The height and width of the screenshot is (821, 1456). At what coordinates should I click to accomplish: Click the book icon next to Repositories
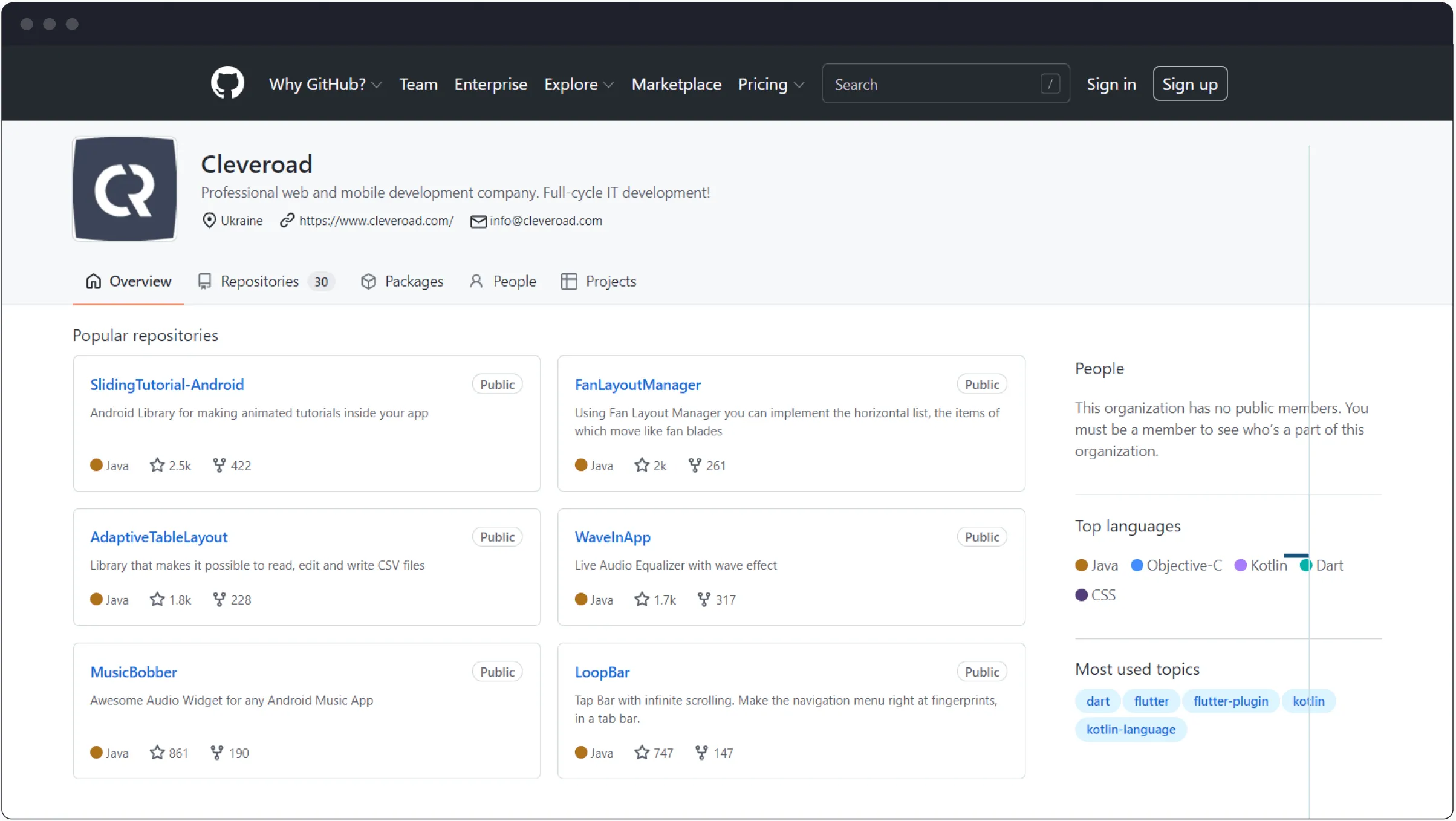(205, 281)
